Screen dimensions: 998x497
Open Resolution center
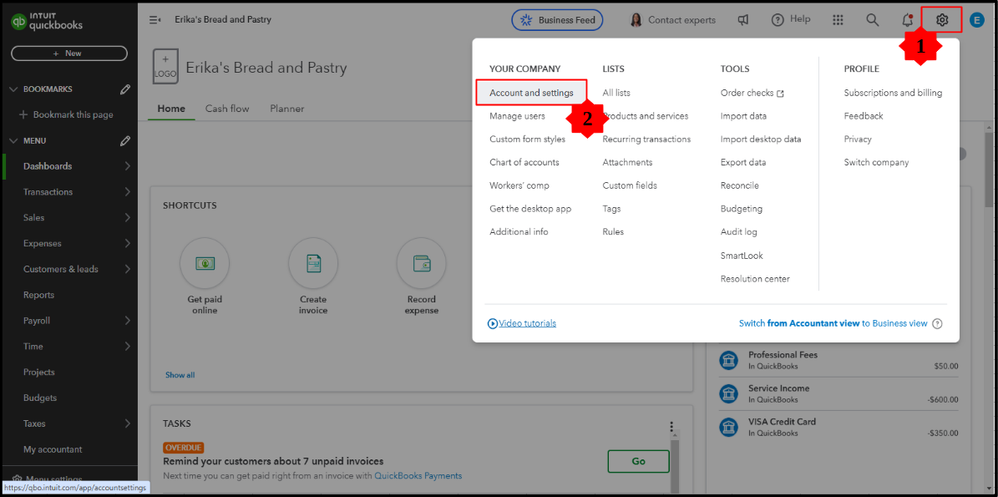(755, 279)
